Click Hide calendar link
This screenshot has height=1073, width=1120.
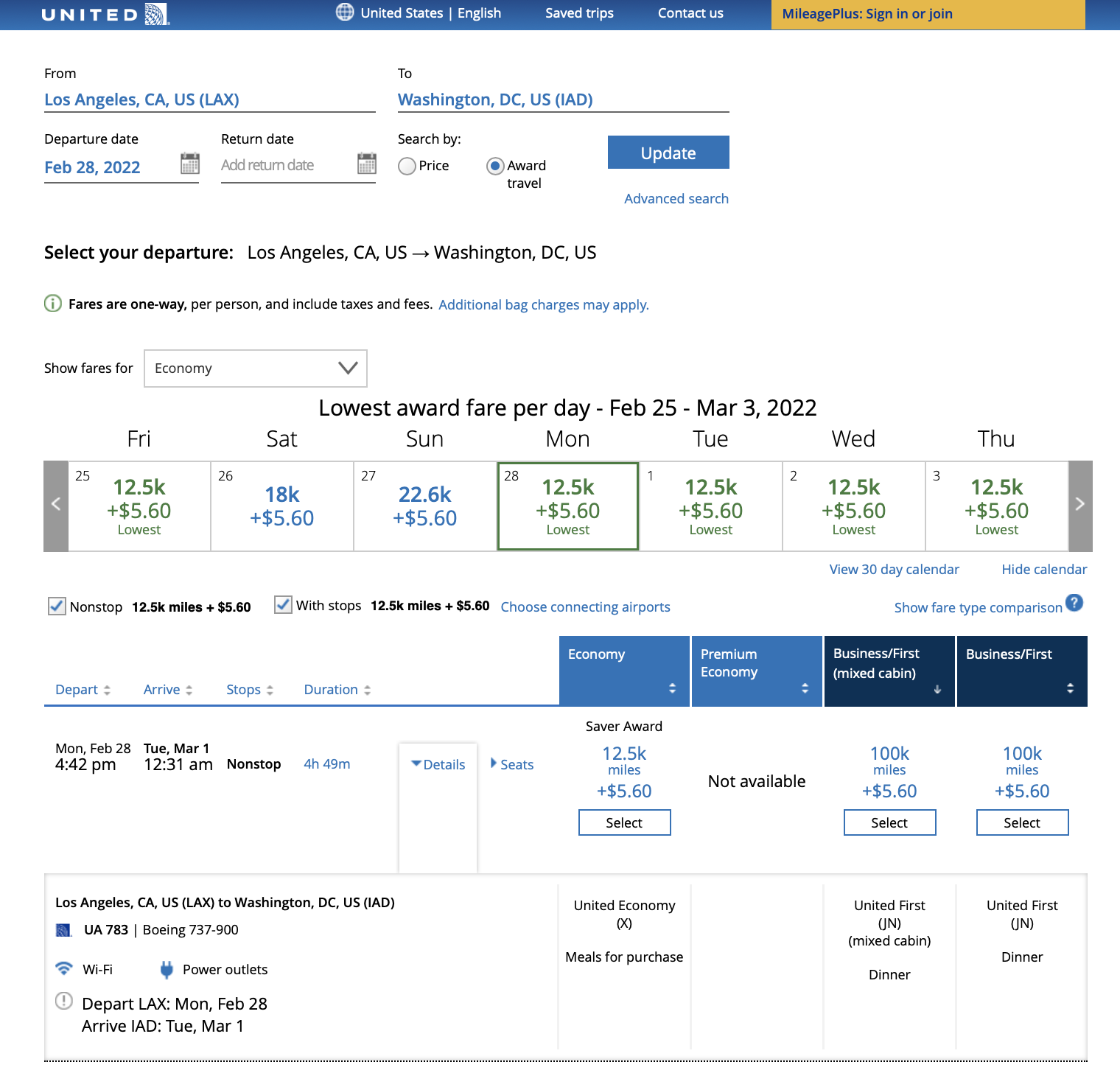coord(1044,569)
